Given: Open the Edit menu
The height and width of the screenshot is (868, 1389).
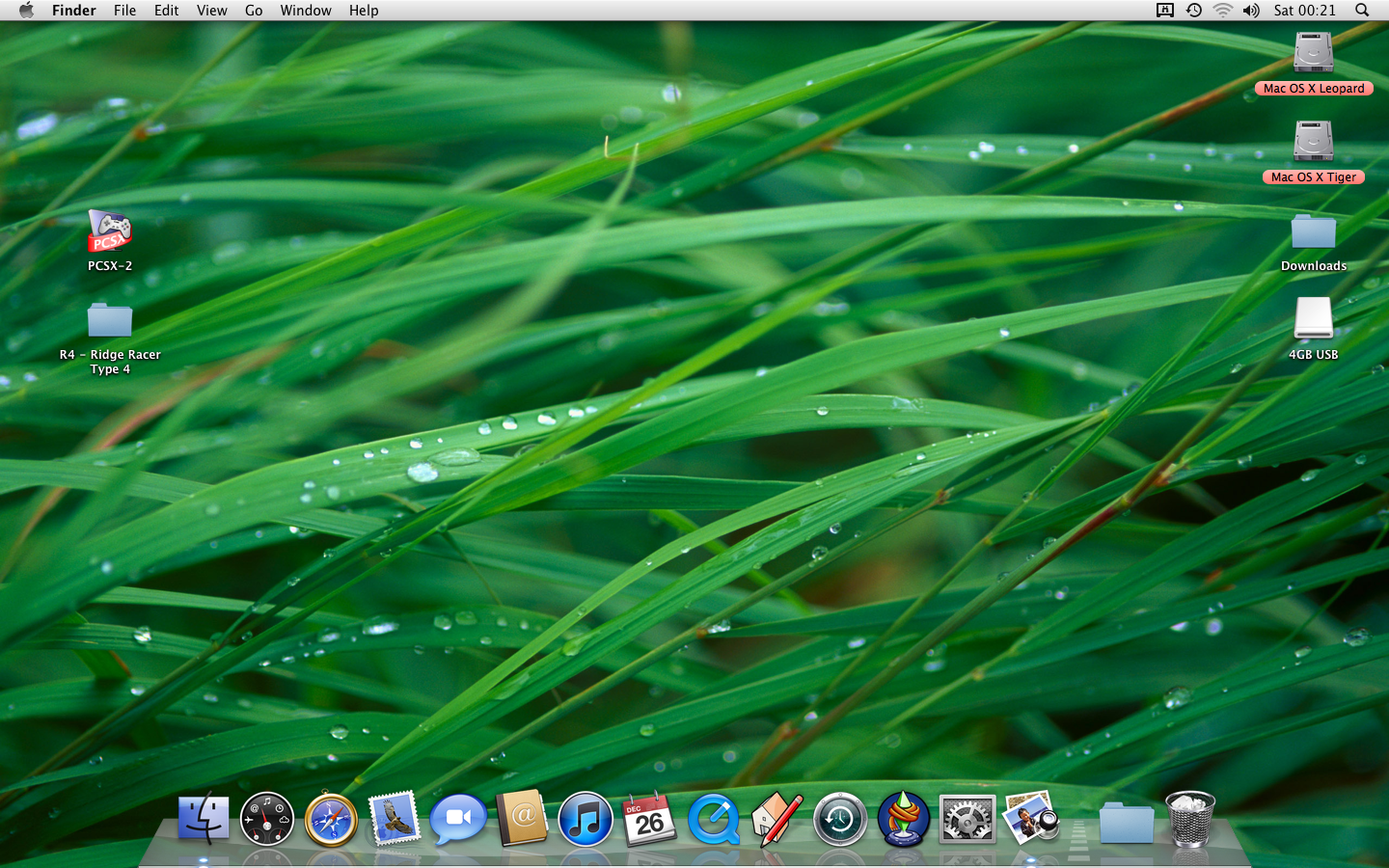Looking at the screenshot, I should coord(167,11).
